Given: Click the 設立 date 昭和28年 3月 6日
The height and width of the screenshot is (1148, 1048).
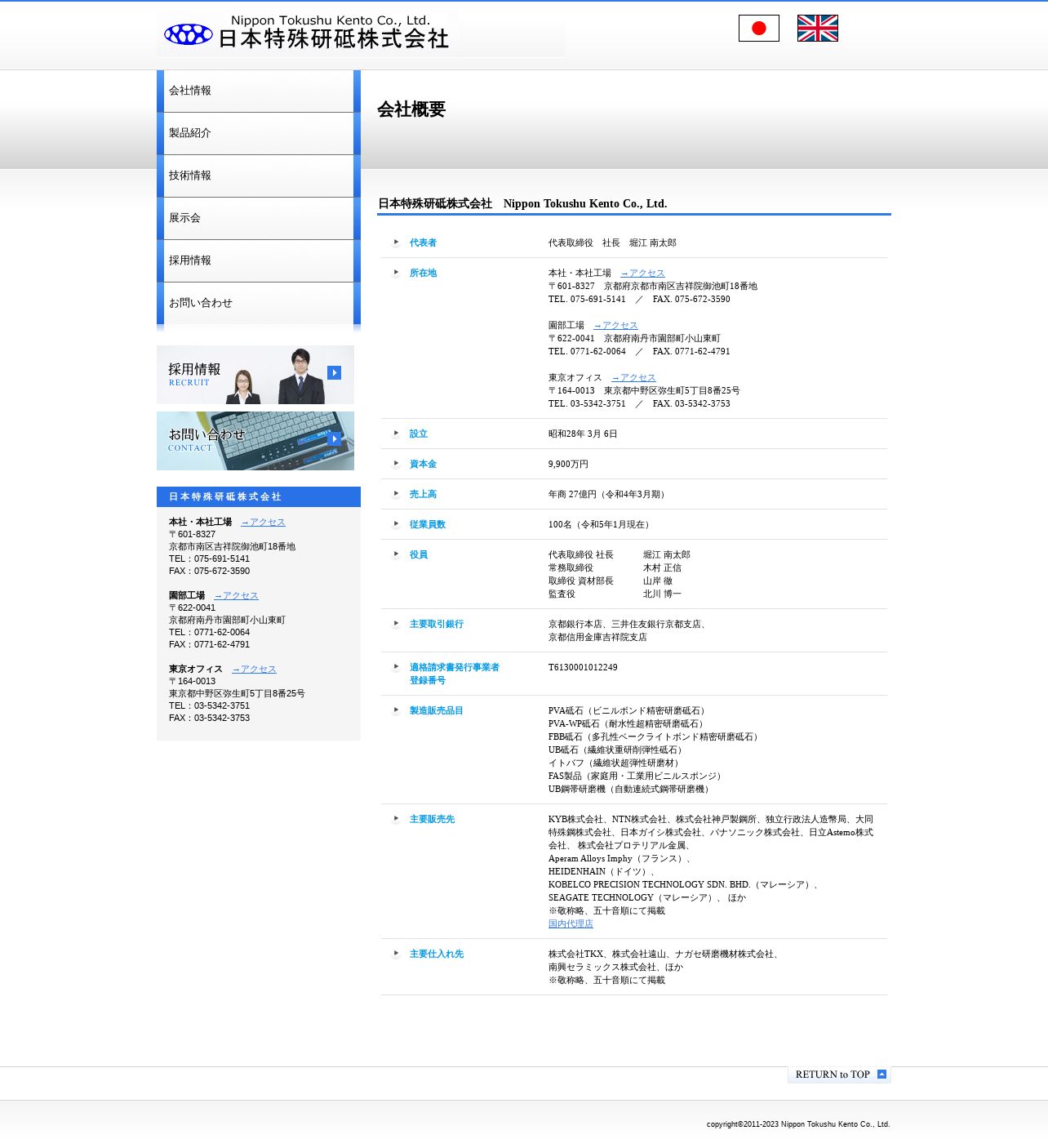Looking at the screenshot, I should point(583,434).
